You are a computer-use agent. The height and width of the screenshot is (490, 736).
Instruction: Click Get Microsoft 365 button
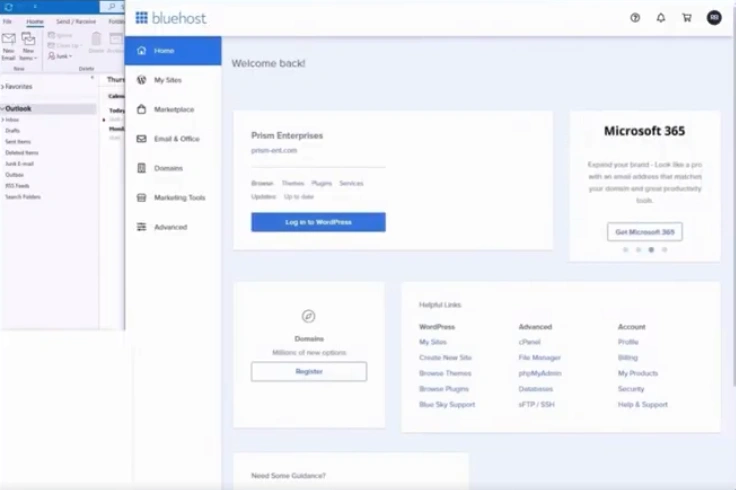tap(644, 232)
